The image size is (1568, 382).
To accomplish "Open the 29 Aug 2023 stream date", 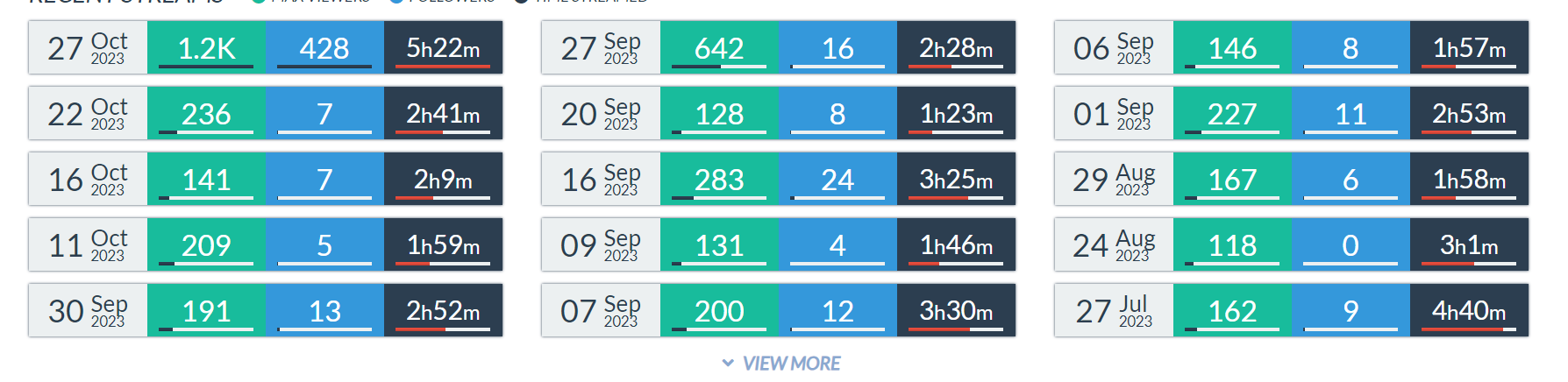I will [1114, 180].
